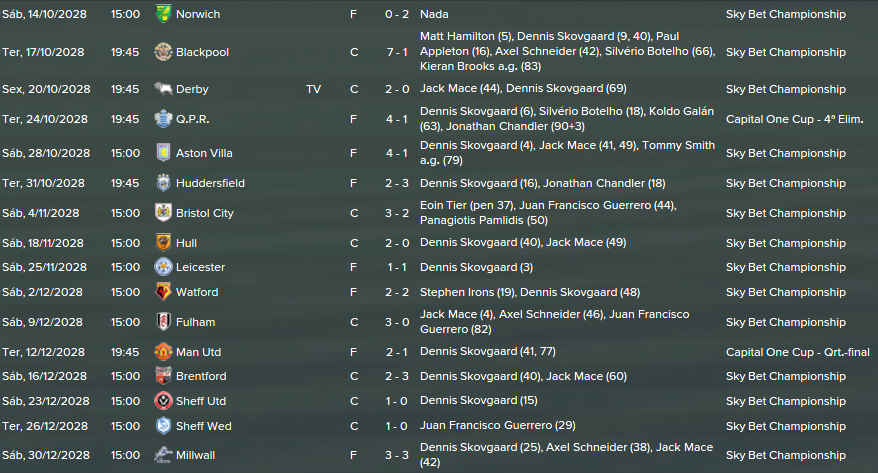The height and width of the screenshot is (473, 878).
Task: Select the Huddersfield crest icon
Action: pyautogui.click(x=163, y=183)
